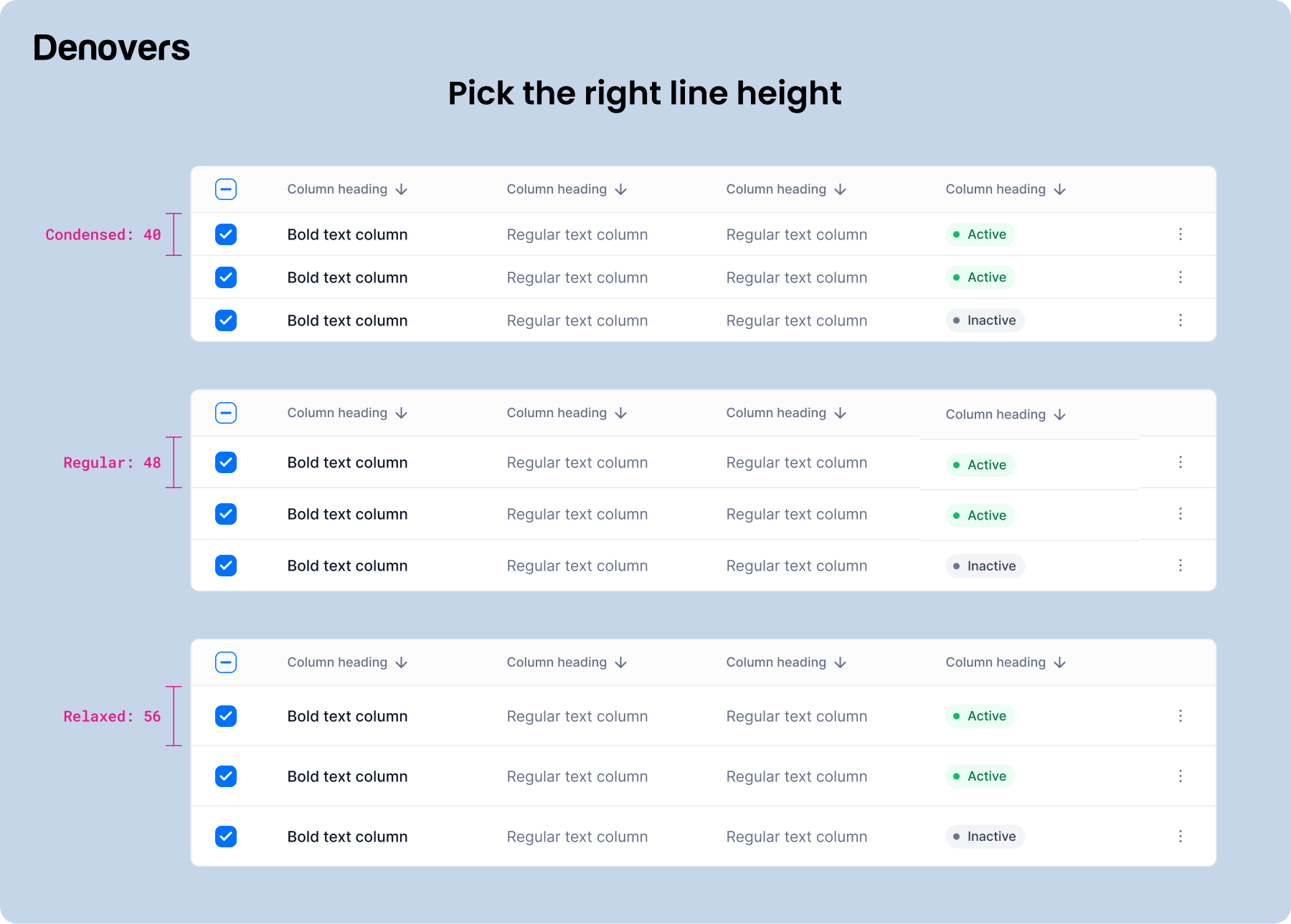Toggle the select-all checkbox in the Condensed table header
1291x924 pixels.
226,189
